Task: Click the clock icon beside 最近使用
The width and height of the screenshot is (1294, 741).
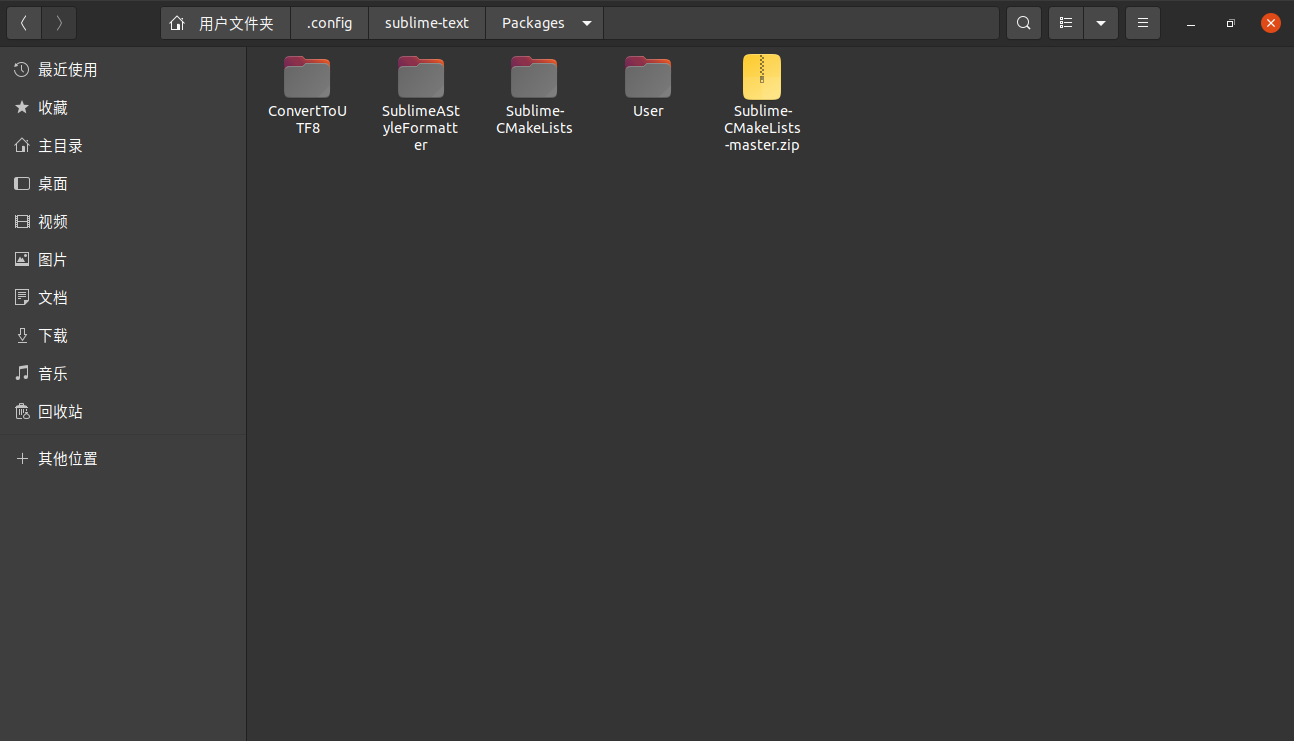Action: tap(22, 70)
